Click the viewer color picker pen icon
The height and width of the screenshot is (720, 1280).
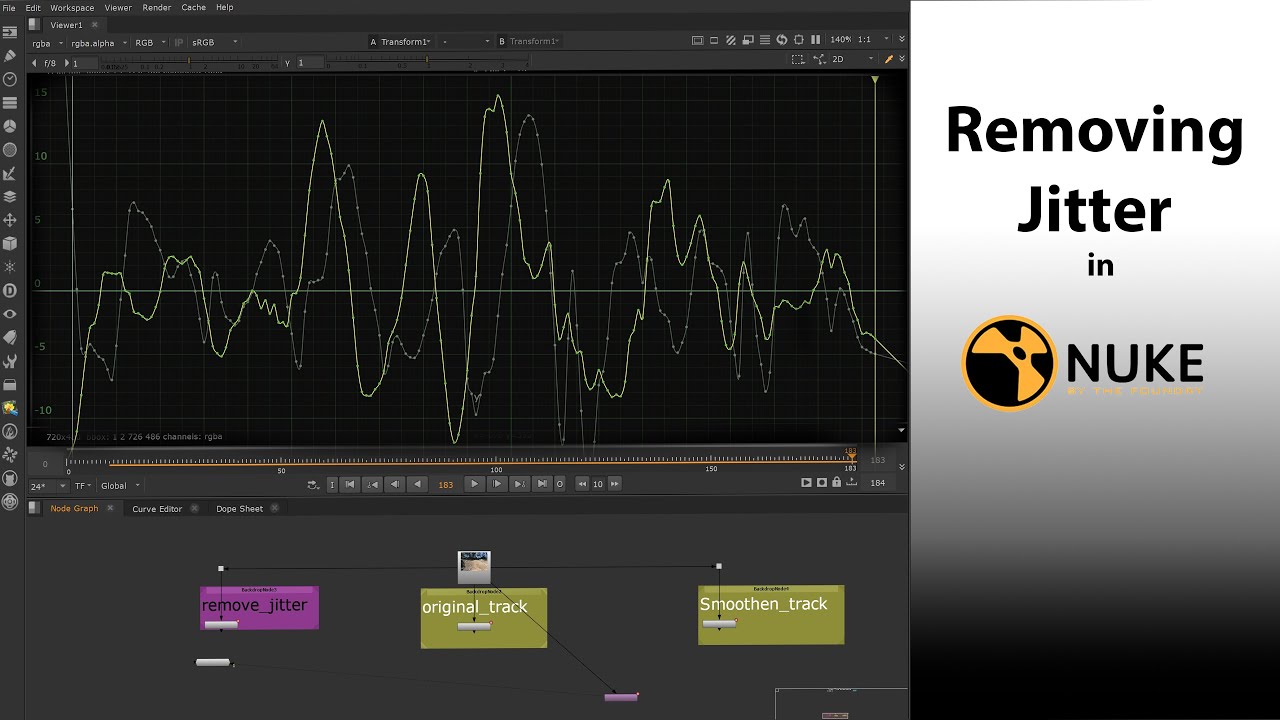(889, 59)
